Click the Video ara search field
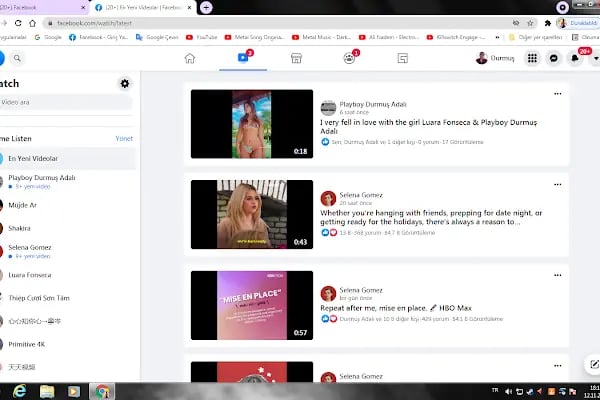This screenshot has height=400, width=600. (65, 102)
